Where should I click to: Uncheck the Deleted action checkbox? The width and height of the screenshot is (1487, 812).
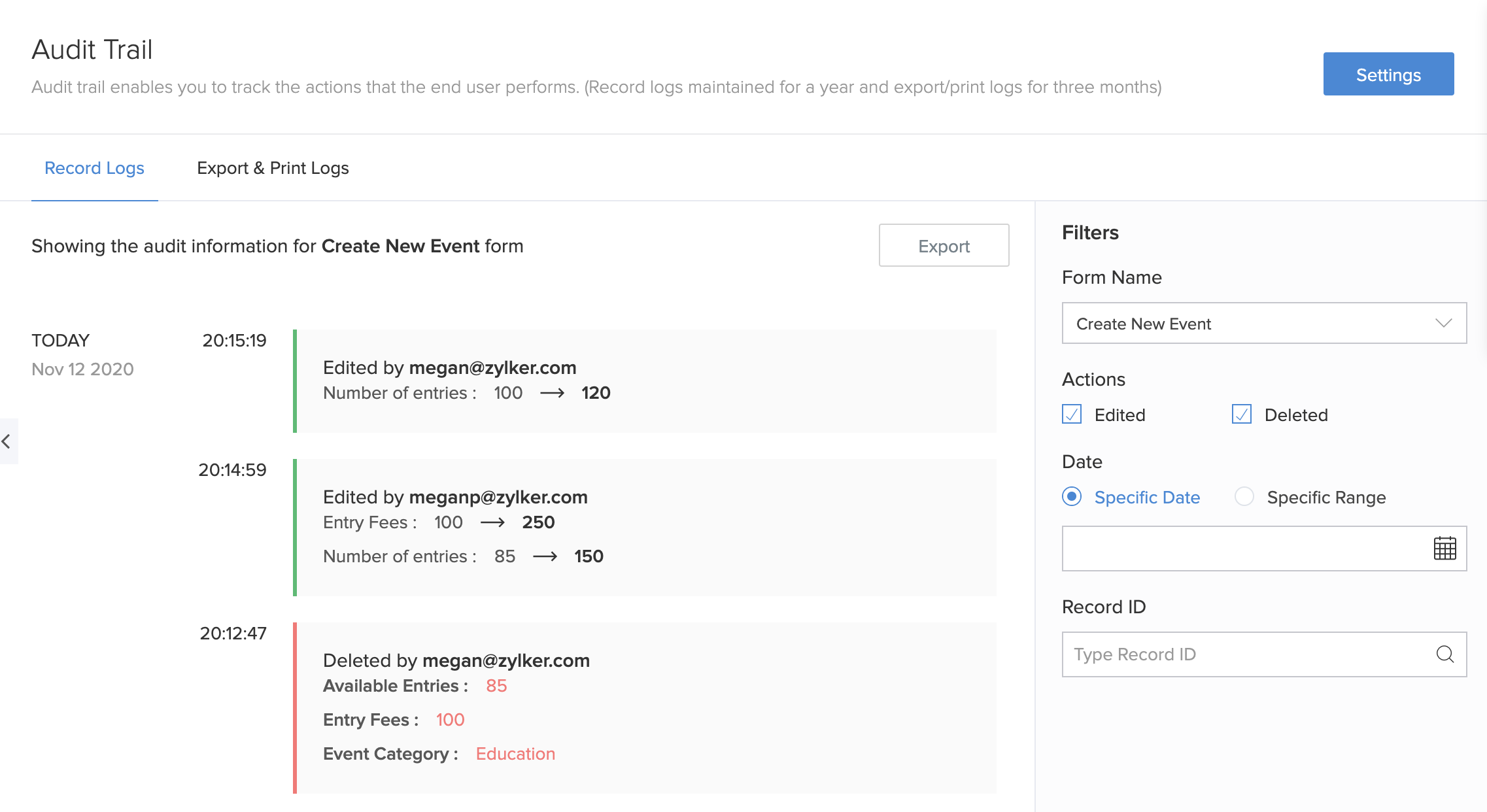click(1241, 414)
